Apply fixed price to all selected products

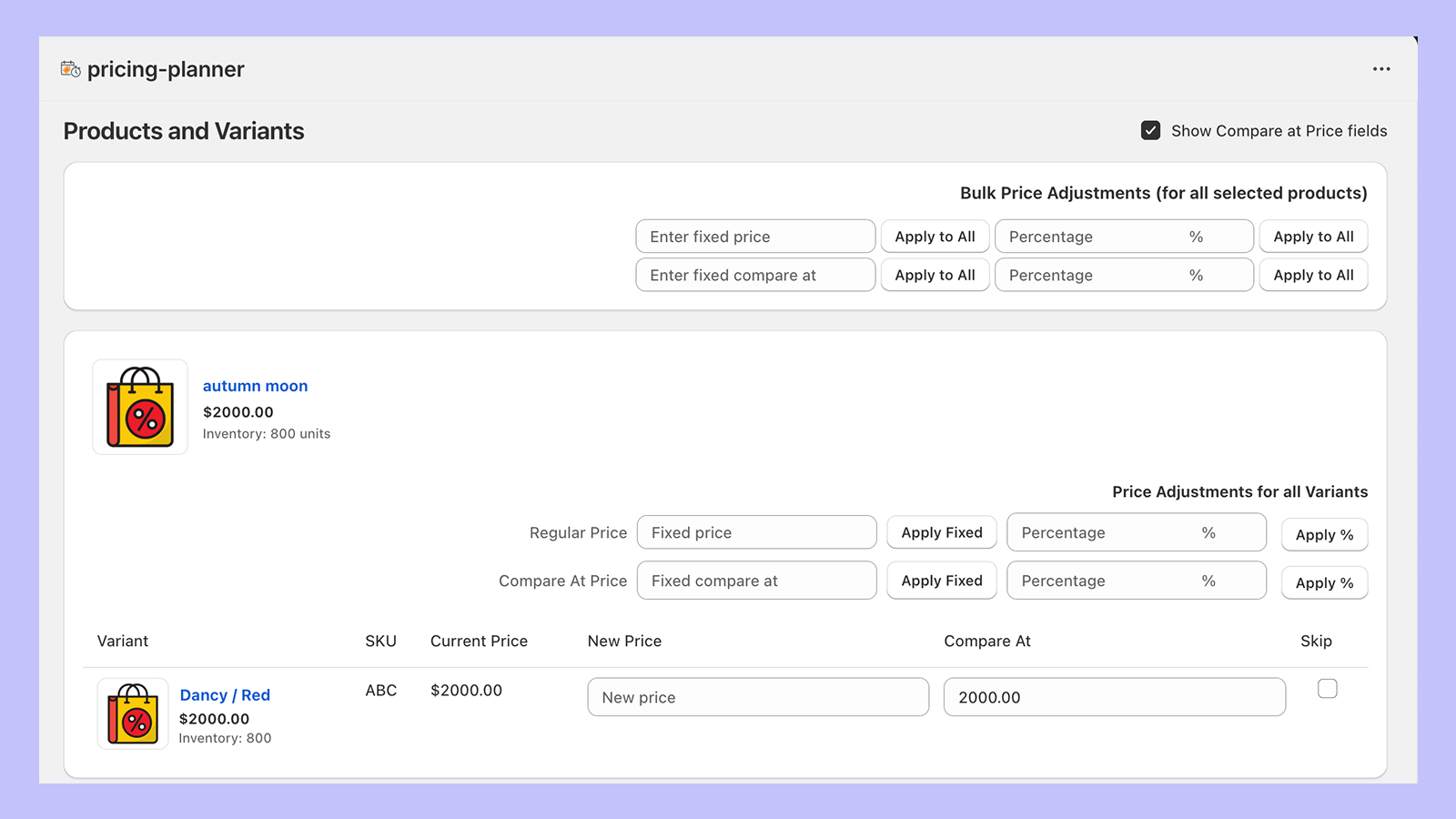935,236
